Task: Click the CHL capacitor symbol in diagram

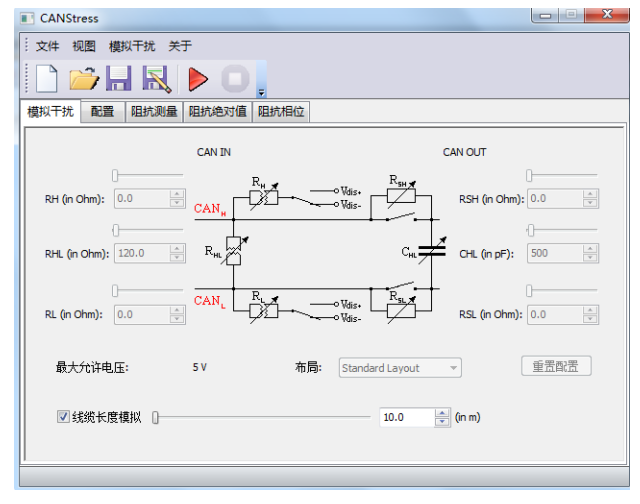Action: pos(432,251)
